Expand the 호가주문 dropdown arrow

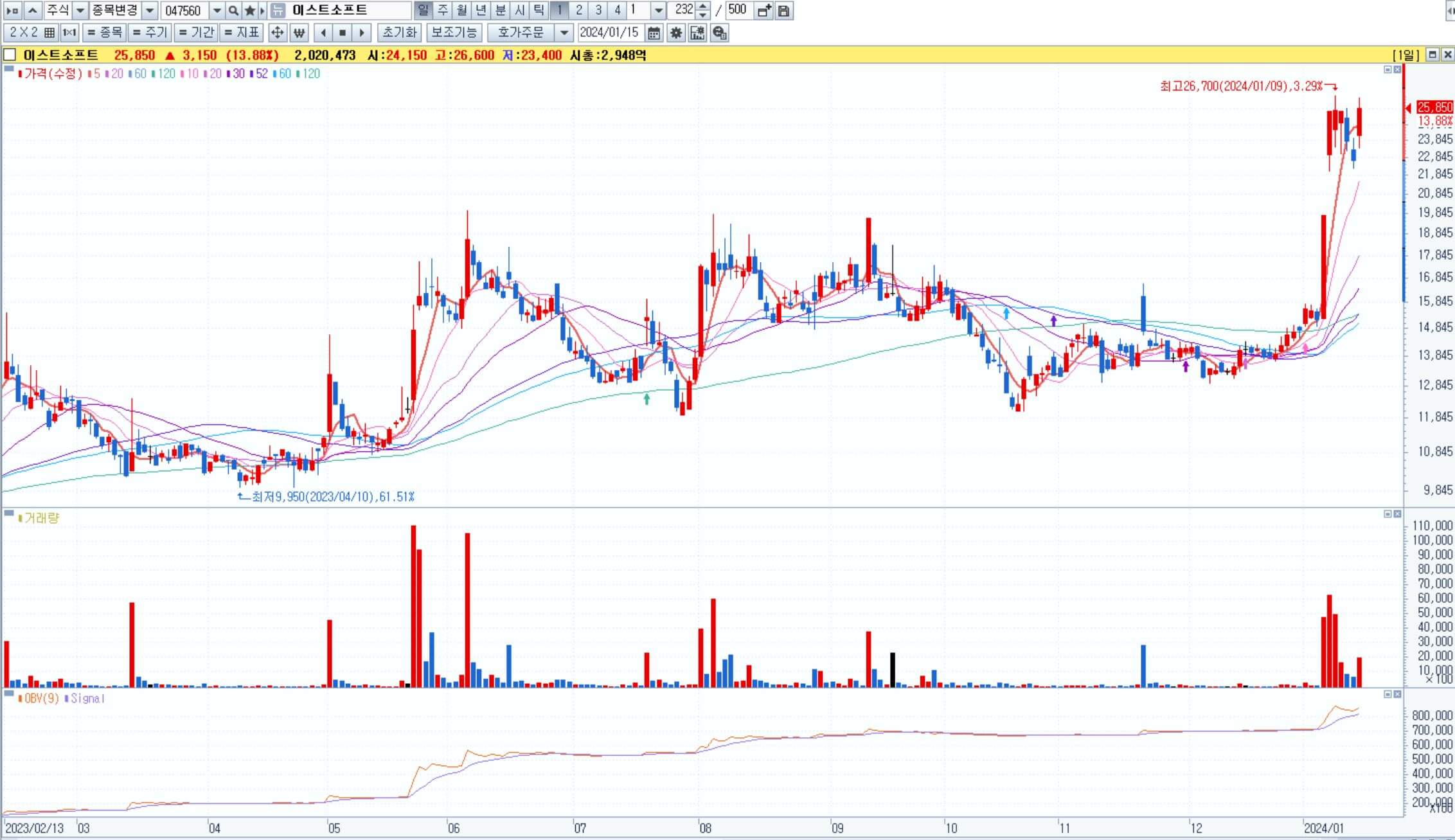[x=564, y=32]
